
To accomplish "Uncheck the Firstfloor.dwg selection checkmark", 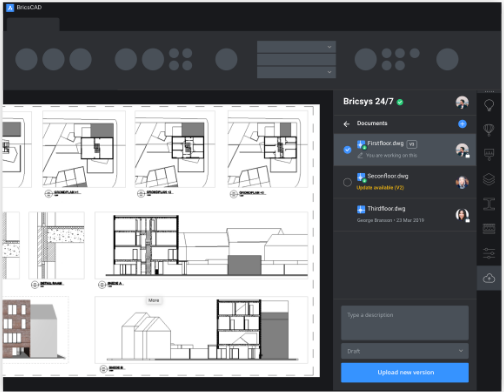I will [347, 150].
